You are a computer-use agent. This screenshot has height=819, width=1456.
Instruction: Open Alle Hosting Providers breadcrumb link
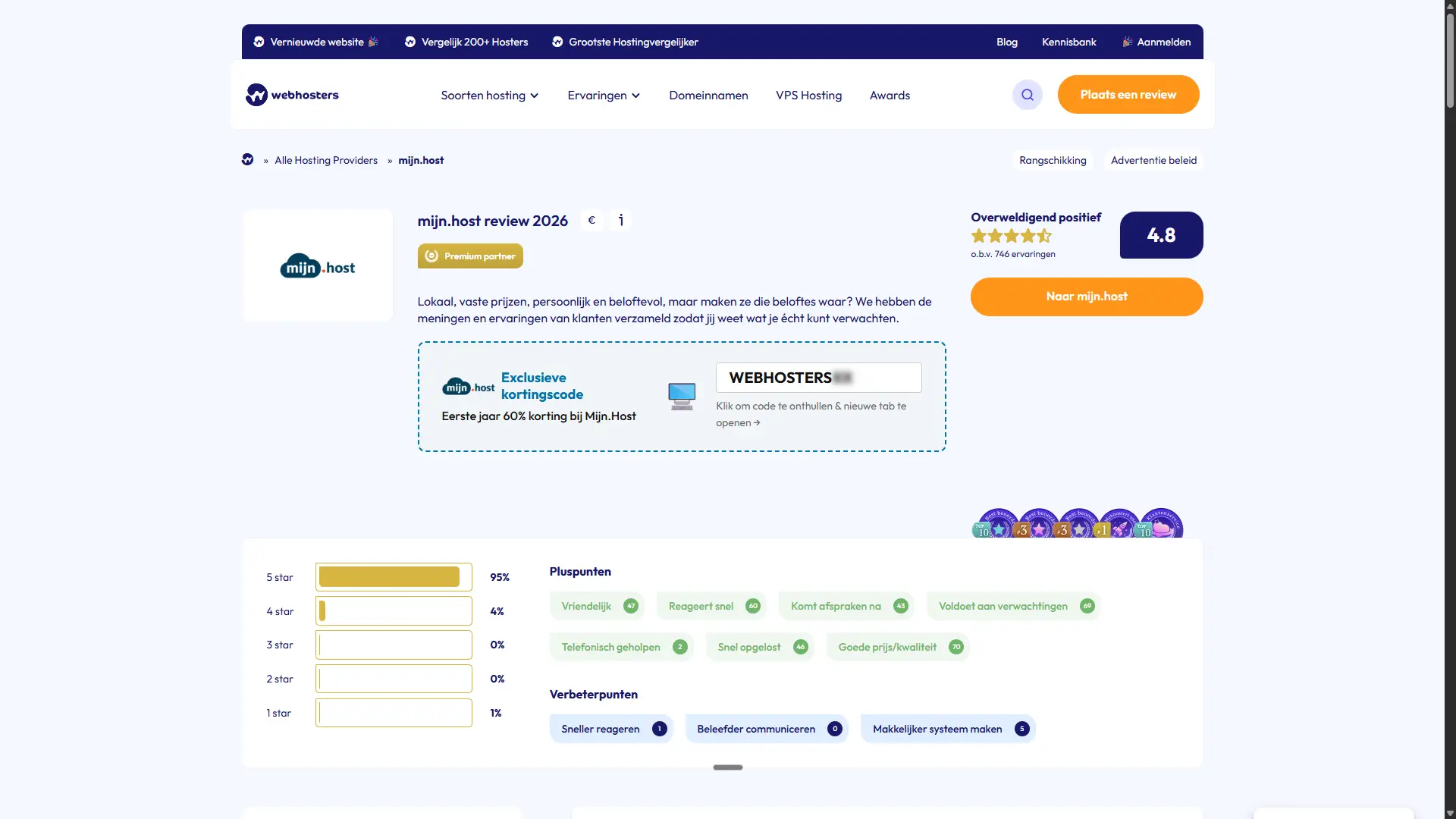[x=325, y=159]
